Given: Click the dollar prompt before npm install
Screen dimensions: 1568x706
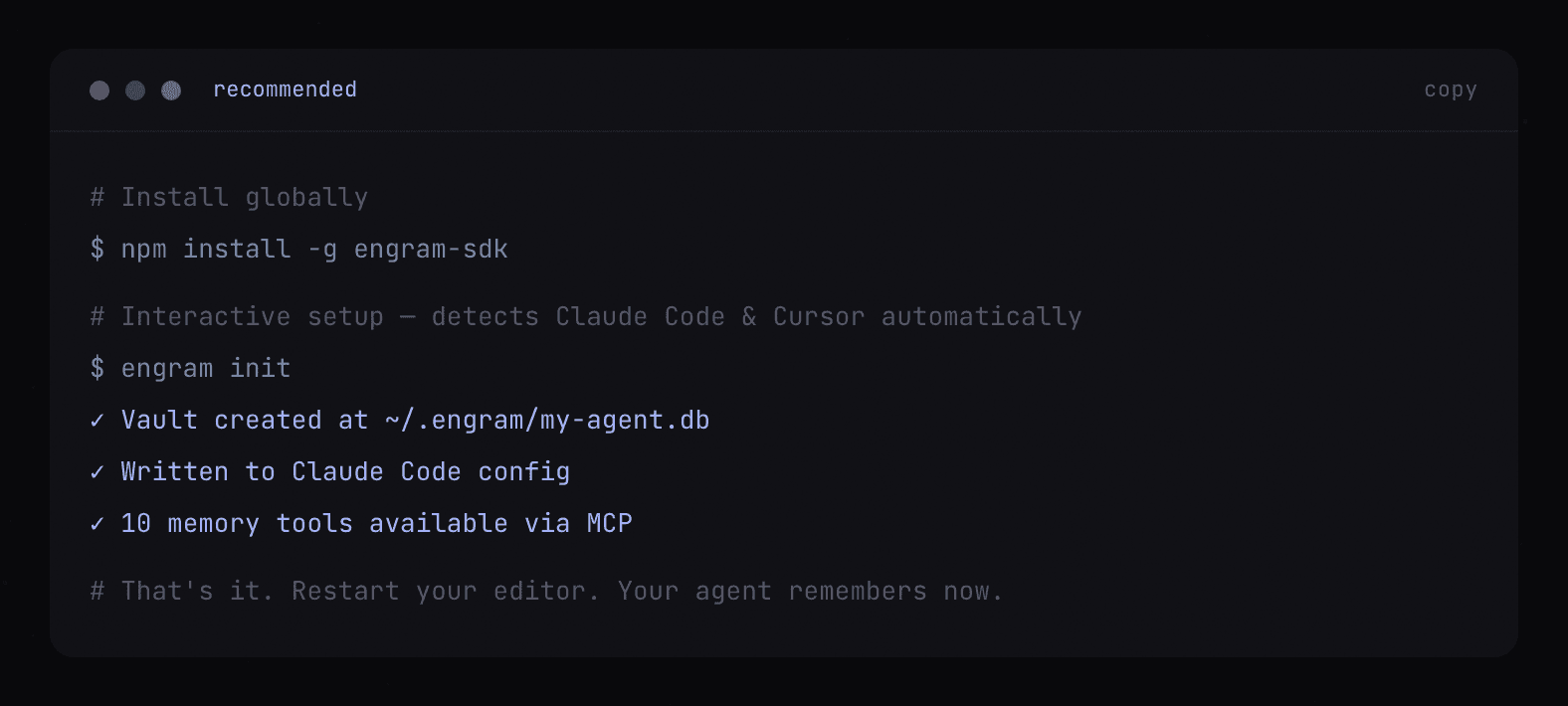Looking at the screenshot, I should (98, 249).
